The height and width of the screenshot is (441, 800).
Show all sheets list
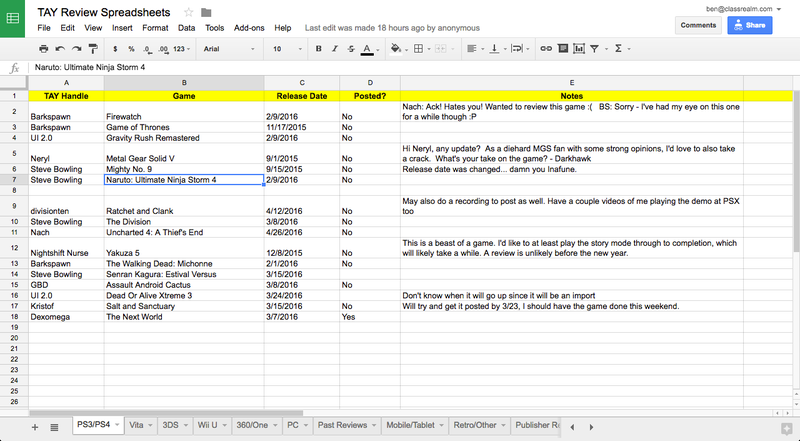54,427
